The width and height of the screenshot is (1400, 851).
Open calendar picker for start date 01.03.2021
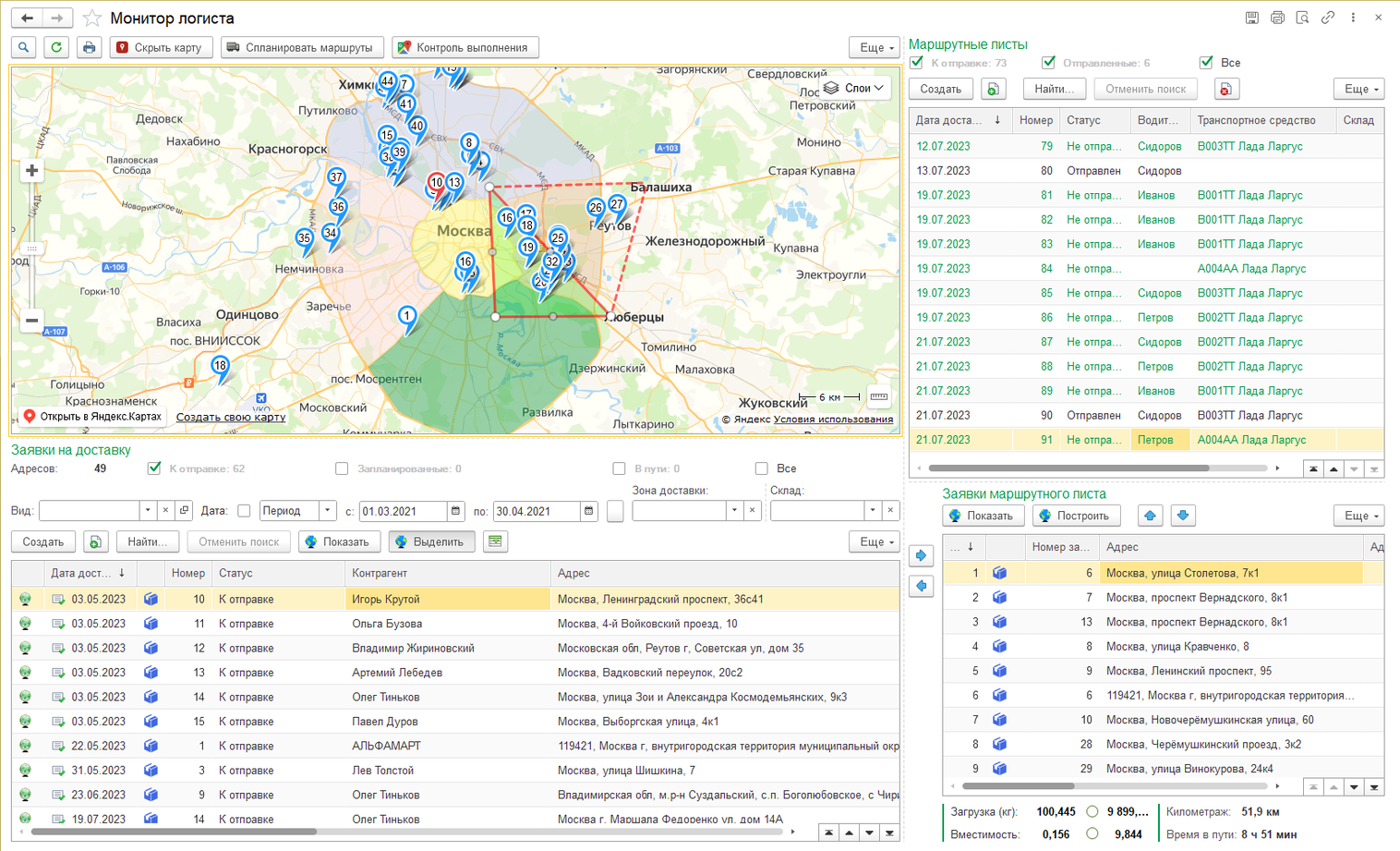[455, 511]
